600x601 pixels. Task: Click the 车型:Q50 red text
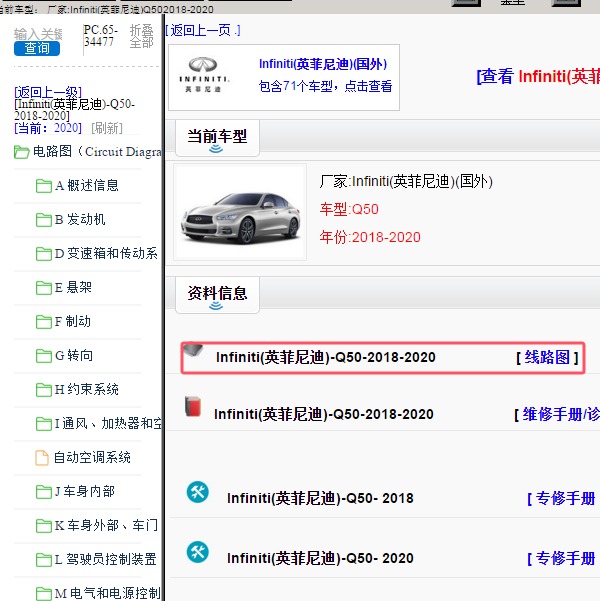[x=349, y=209]
